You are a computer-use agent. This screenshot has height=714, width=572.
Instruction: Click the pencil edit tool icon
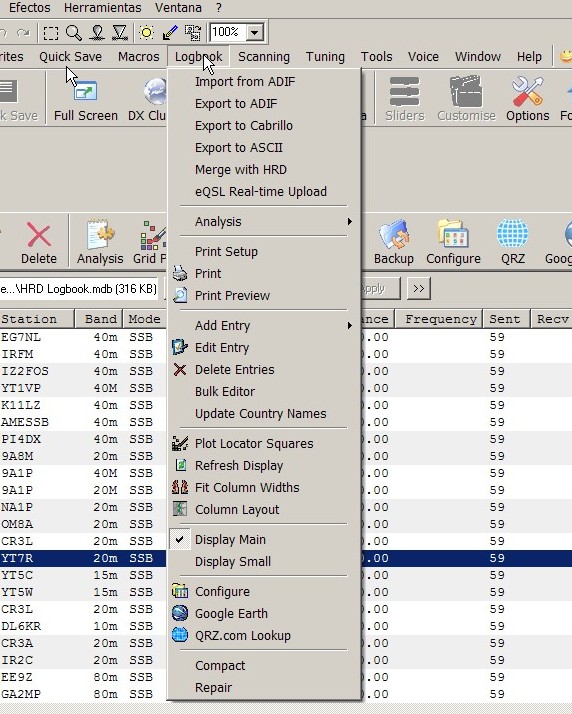pyautogui.click(x=170, y=33)
